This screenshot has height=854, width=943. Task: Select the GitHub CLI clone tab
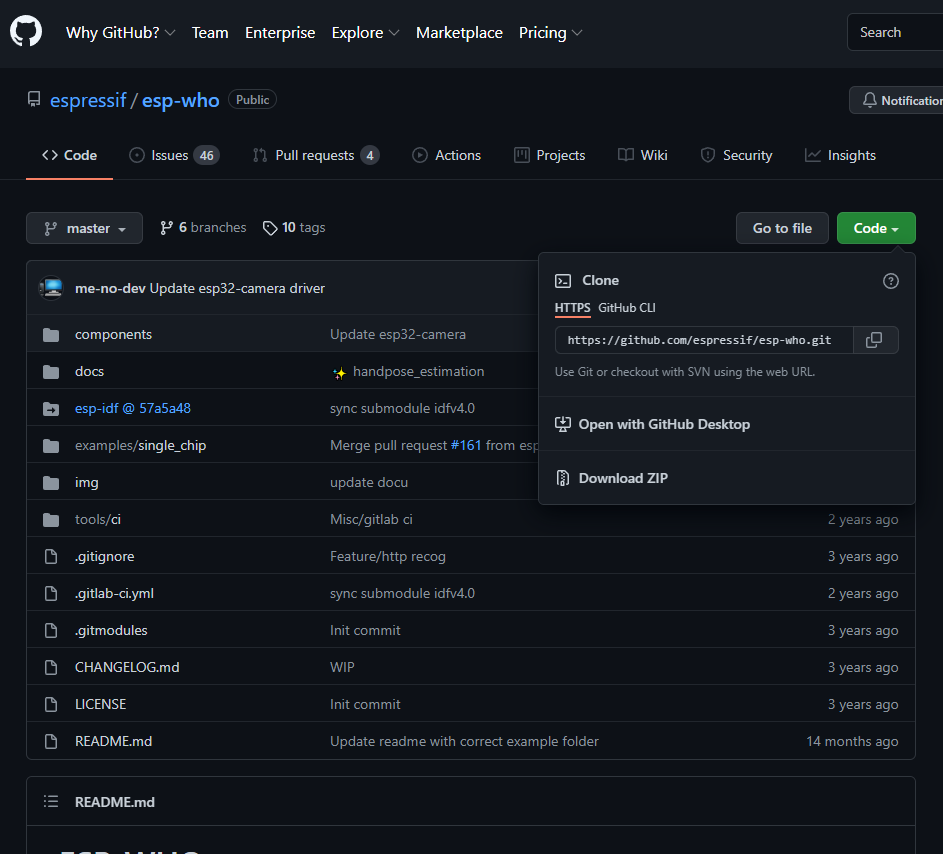627,308
